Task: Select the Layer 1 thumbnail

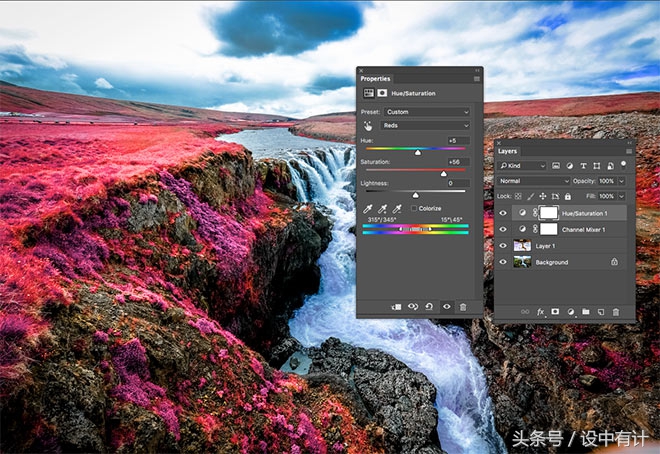Action: [x=522, y=246]
